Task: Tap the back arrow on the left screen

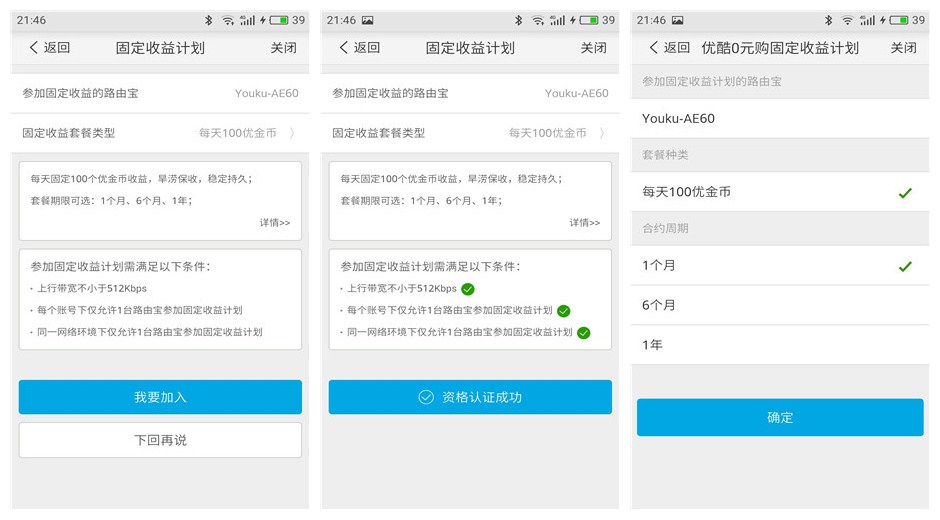Action: (x=34, y=48)
